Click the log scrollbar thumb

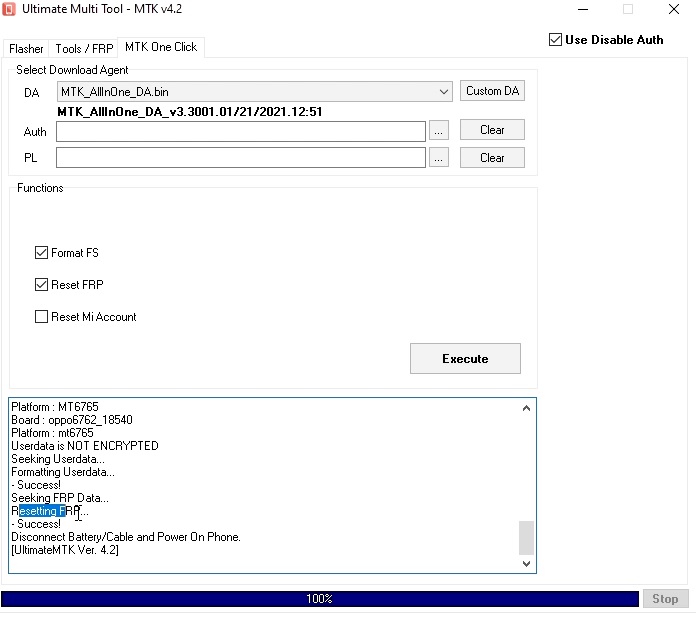coord(526,538)
